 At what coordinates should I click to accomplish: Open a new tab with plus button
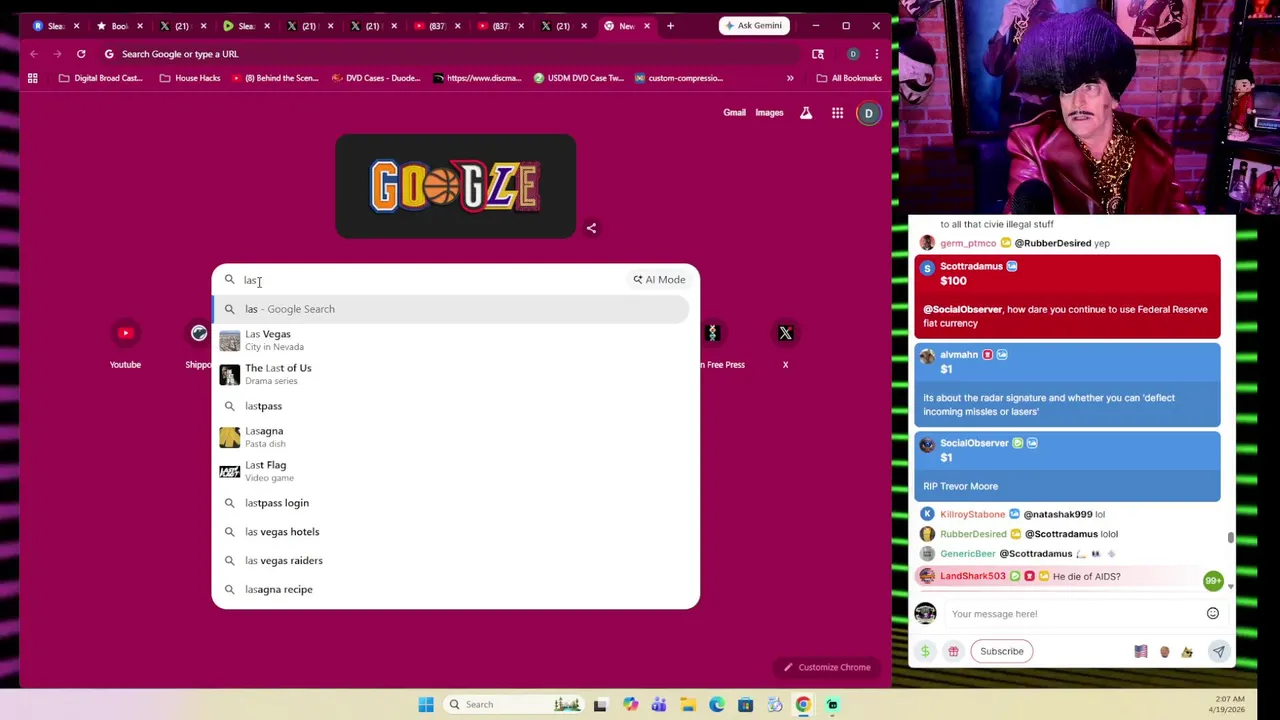670,26
